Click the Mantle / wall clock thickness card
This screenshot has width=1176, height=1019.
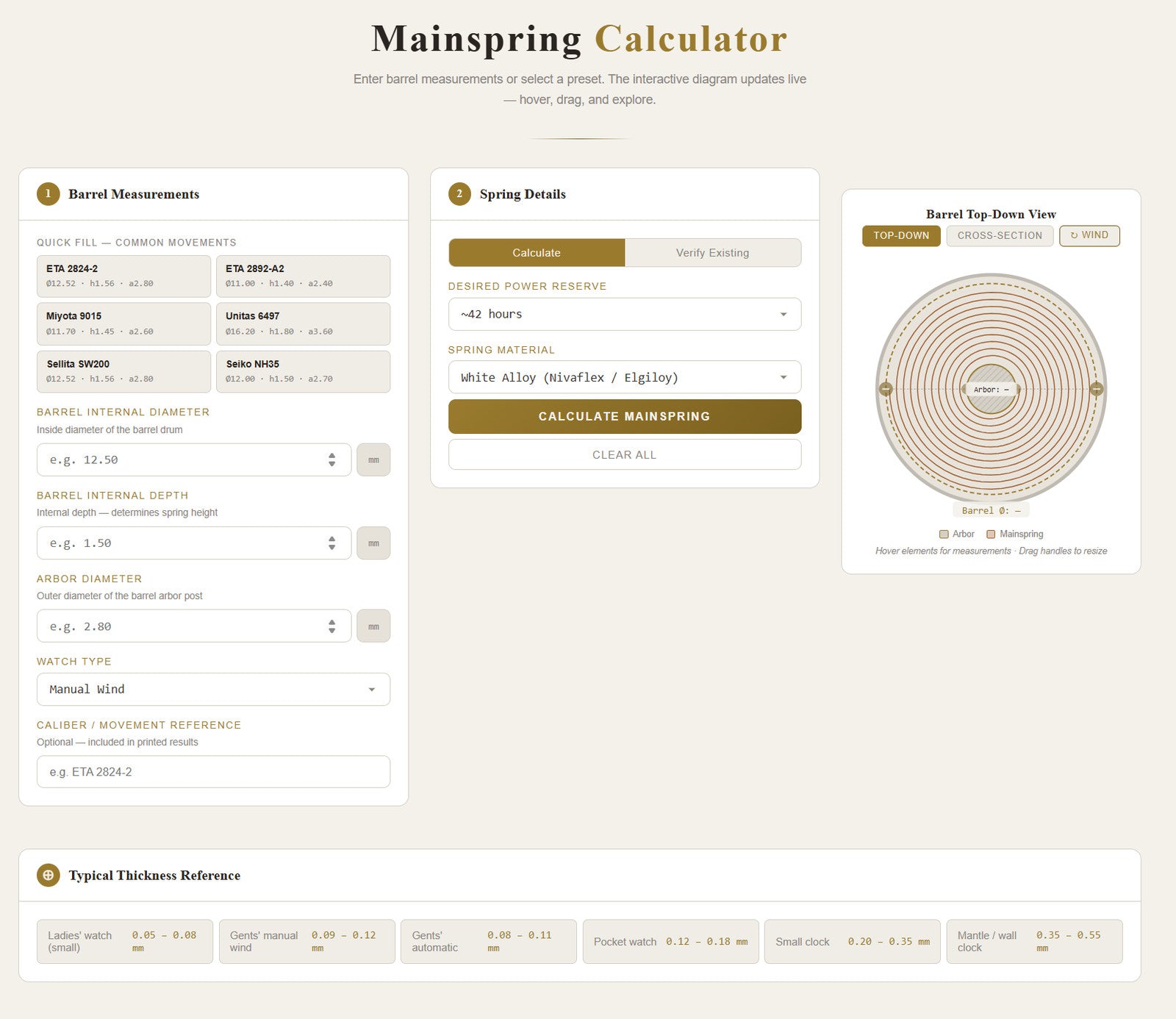1035,941
